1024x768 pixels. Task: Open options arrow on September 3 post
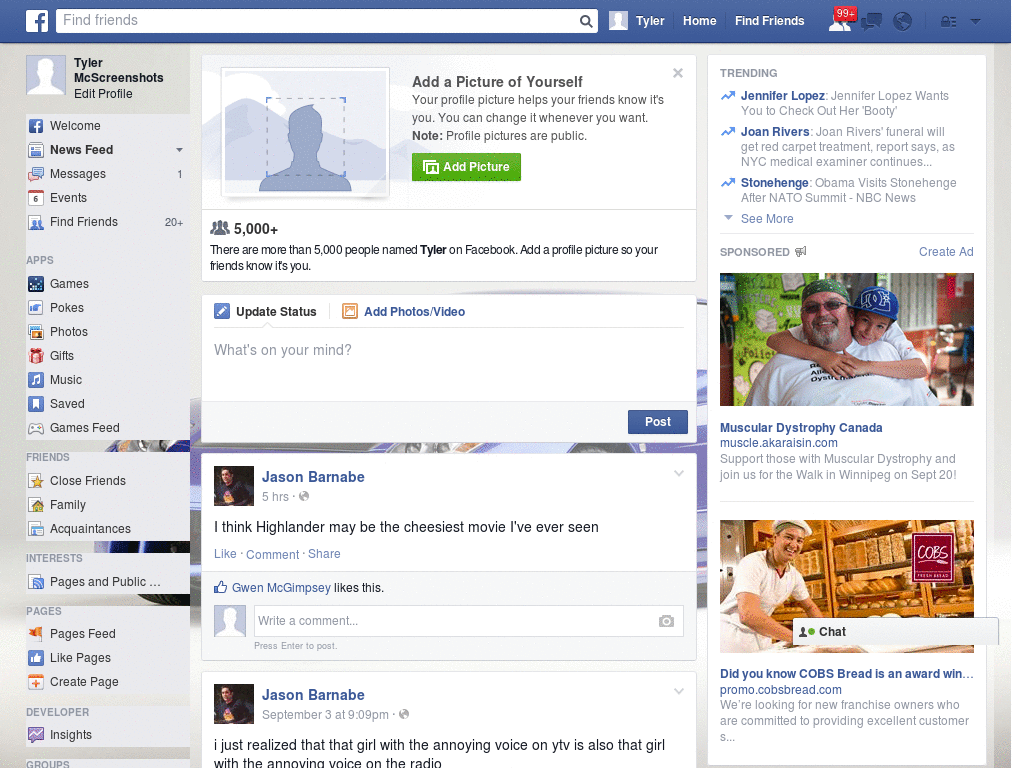tap(679, 692)
